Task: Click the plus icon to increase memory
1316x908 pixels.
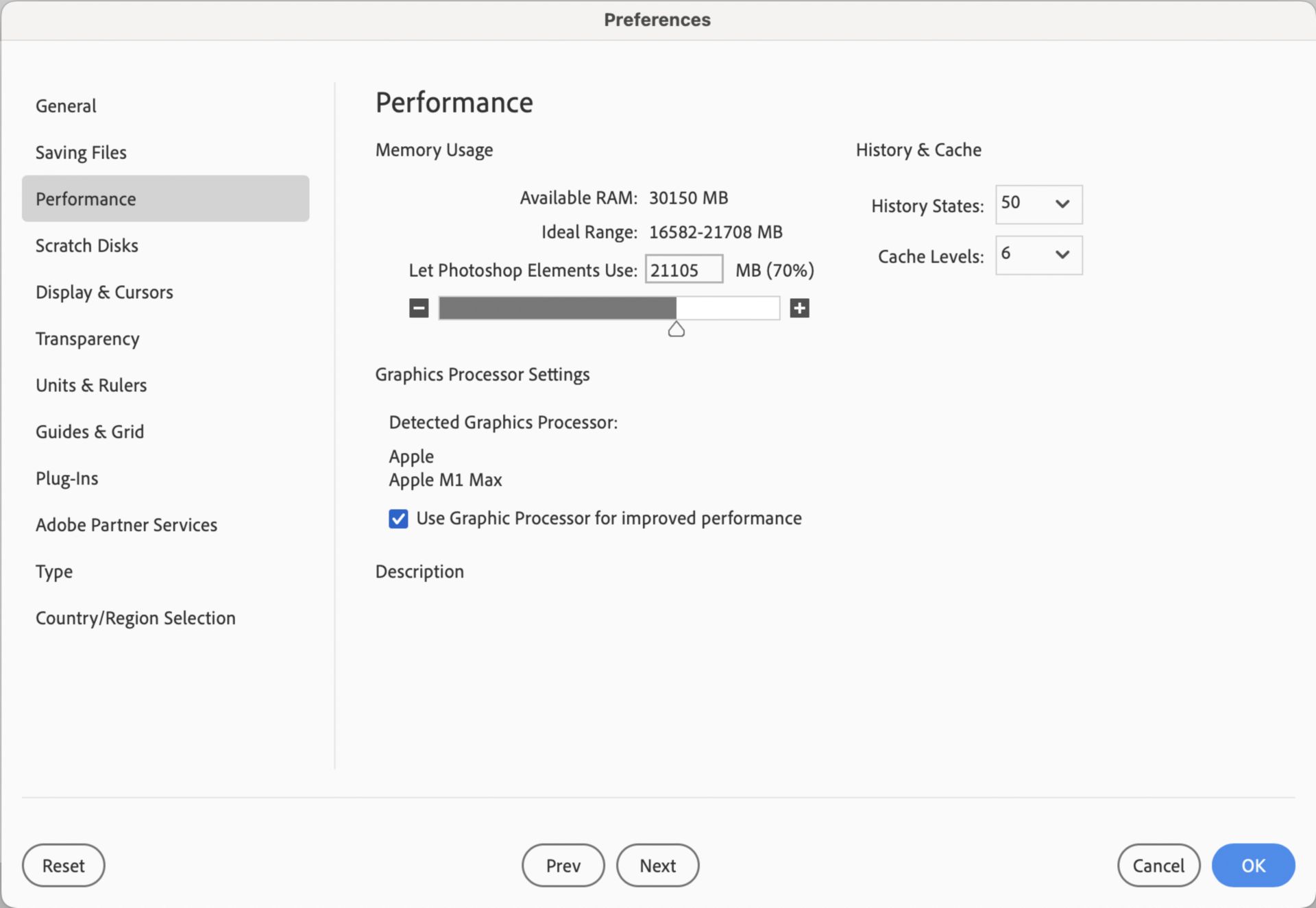Action: (x=799, y=308)
